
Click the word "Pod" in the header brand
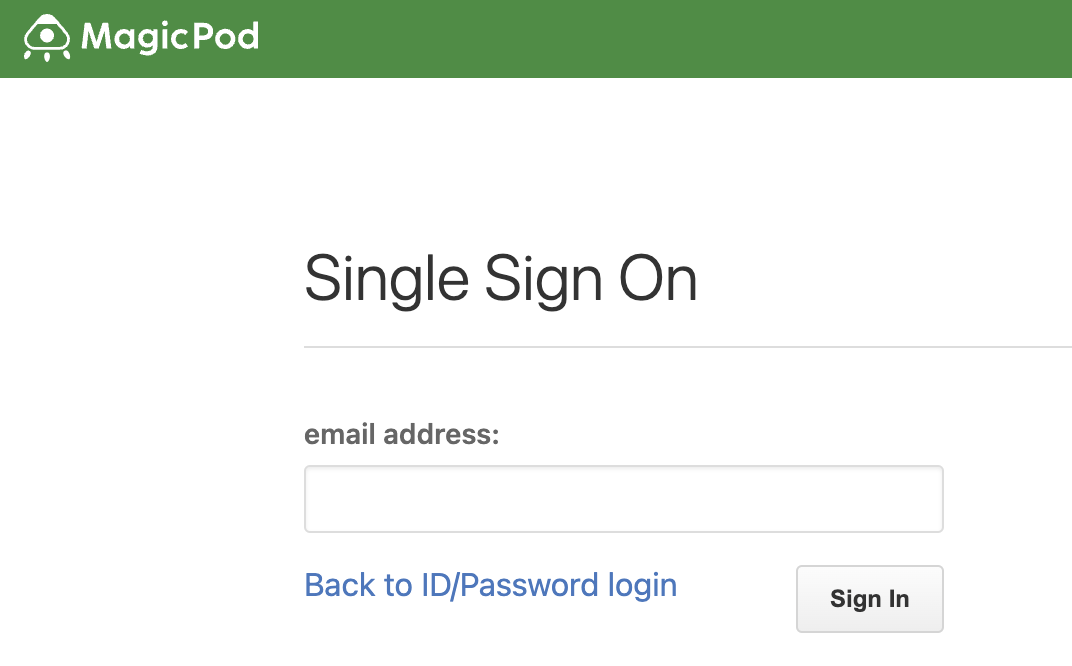[x=226, y=36]
